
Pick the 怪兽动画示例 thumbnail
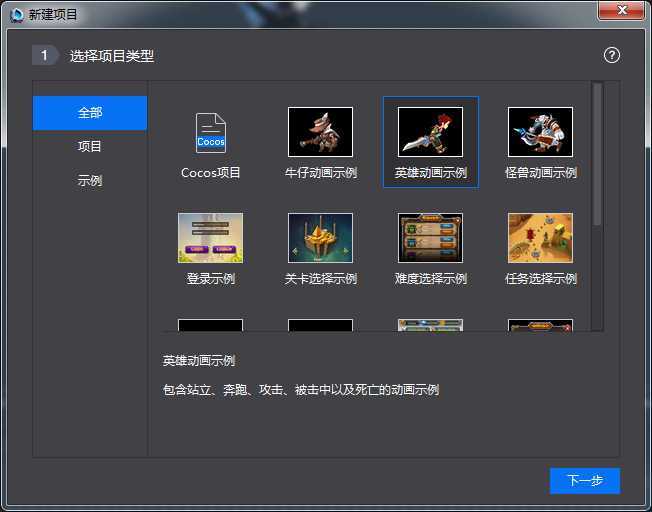point(540,132)
